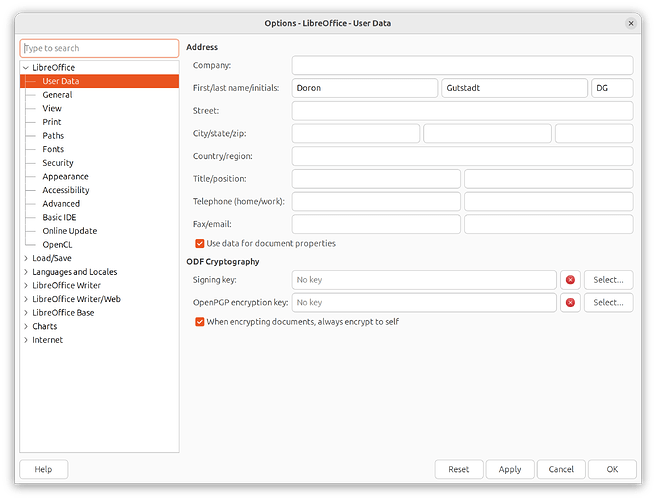Click the Company input field

pos(462,66)
